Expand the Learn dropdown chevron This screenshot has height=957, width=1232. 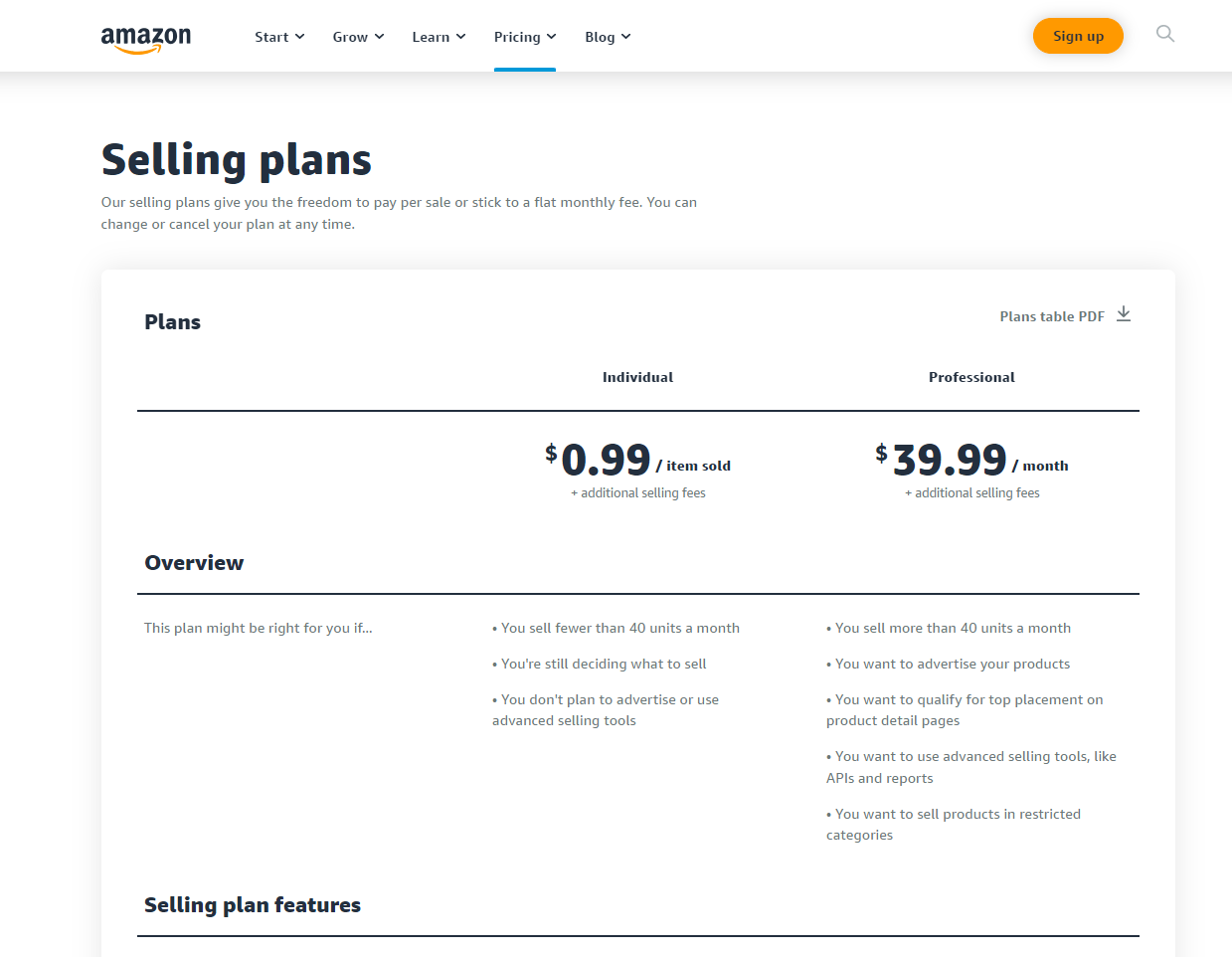click(460, 37)
